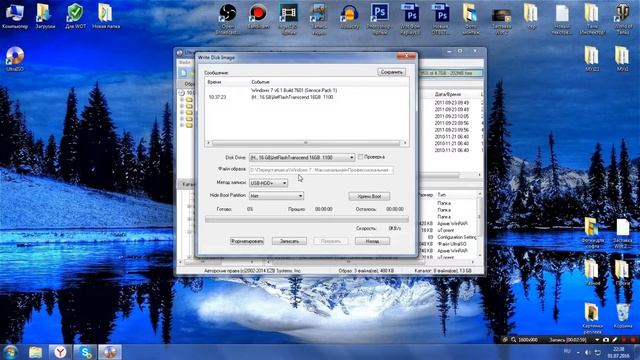Expand the last folder in UltraISO image tree

coord(182,125)
